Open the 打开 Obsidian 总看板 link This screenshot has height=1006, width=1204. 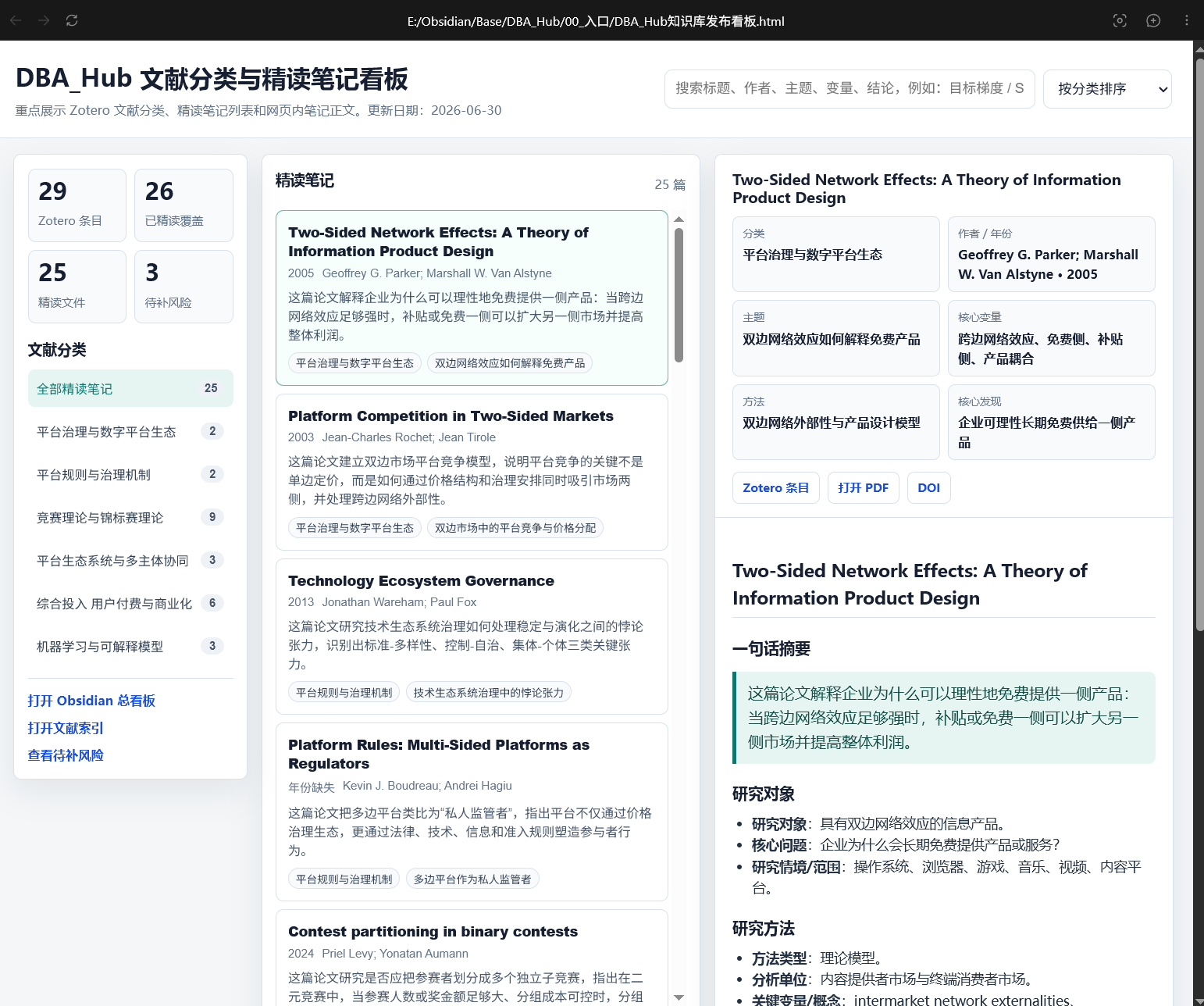(x=91, y=701)
